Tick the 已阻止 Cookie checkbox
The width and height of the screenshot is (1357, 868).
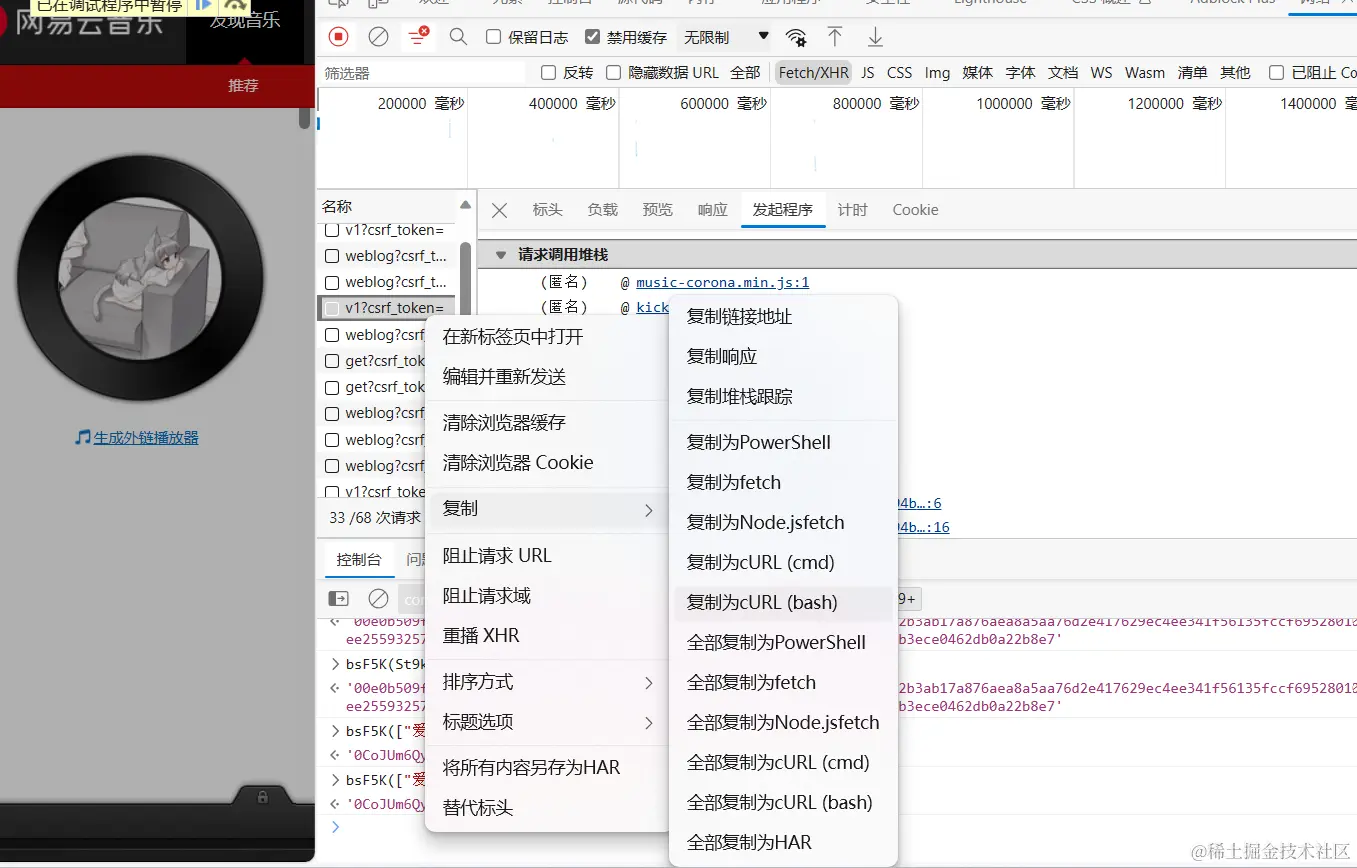[x=1276, y=72]
